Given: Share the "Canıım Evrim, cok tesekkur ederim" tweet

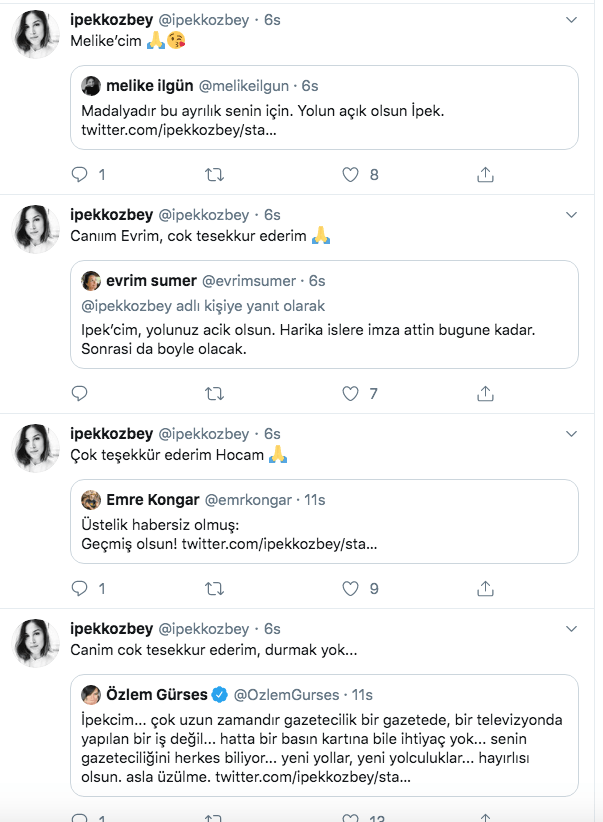Looking at the screenshot, I should (486, 393).
